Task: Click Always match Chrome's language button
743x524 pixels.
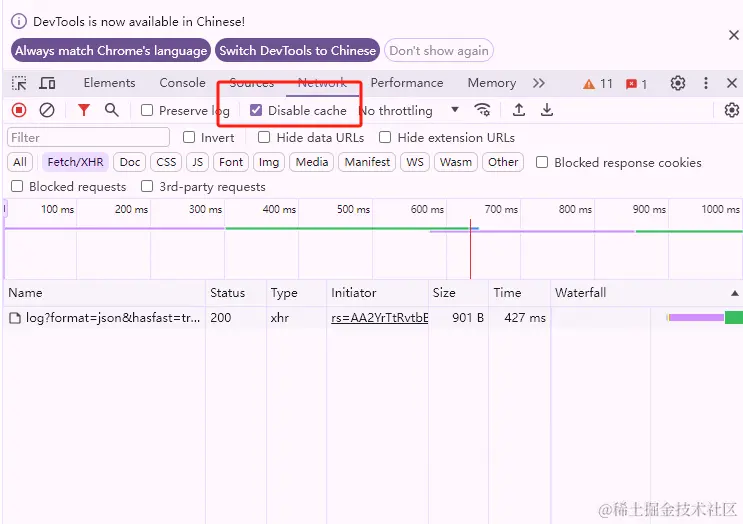Action: [x=111, y=50]
